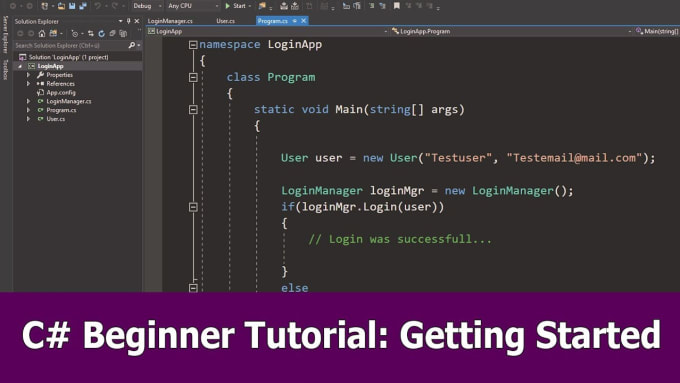Switch to the User.cs editor tab
Screen dimensions: 680x383
pos(226,21)
